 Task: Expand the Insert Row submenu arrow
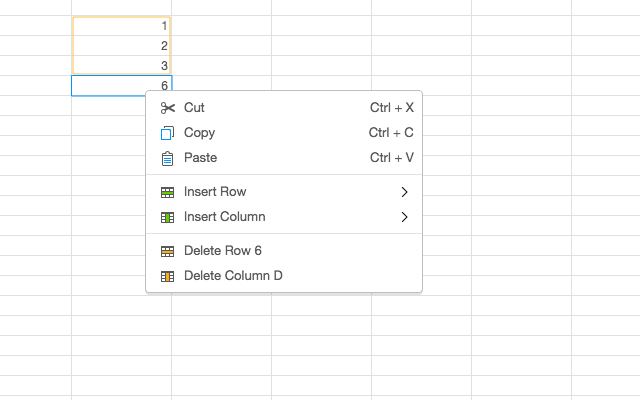pyautogui.click(x=405, y=192)
